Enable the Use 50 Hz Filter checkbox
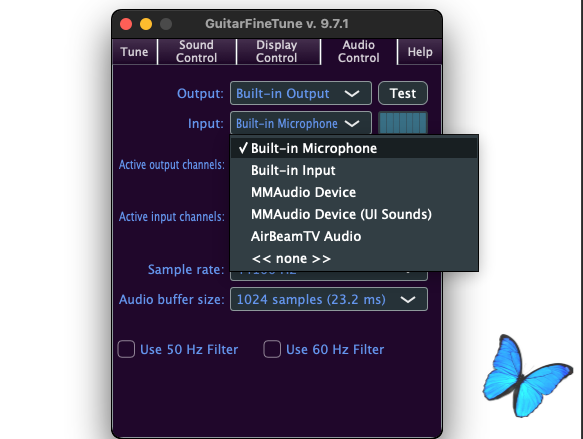 [126, 349]
